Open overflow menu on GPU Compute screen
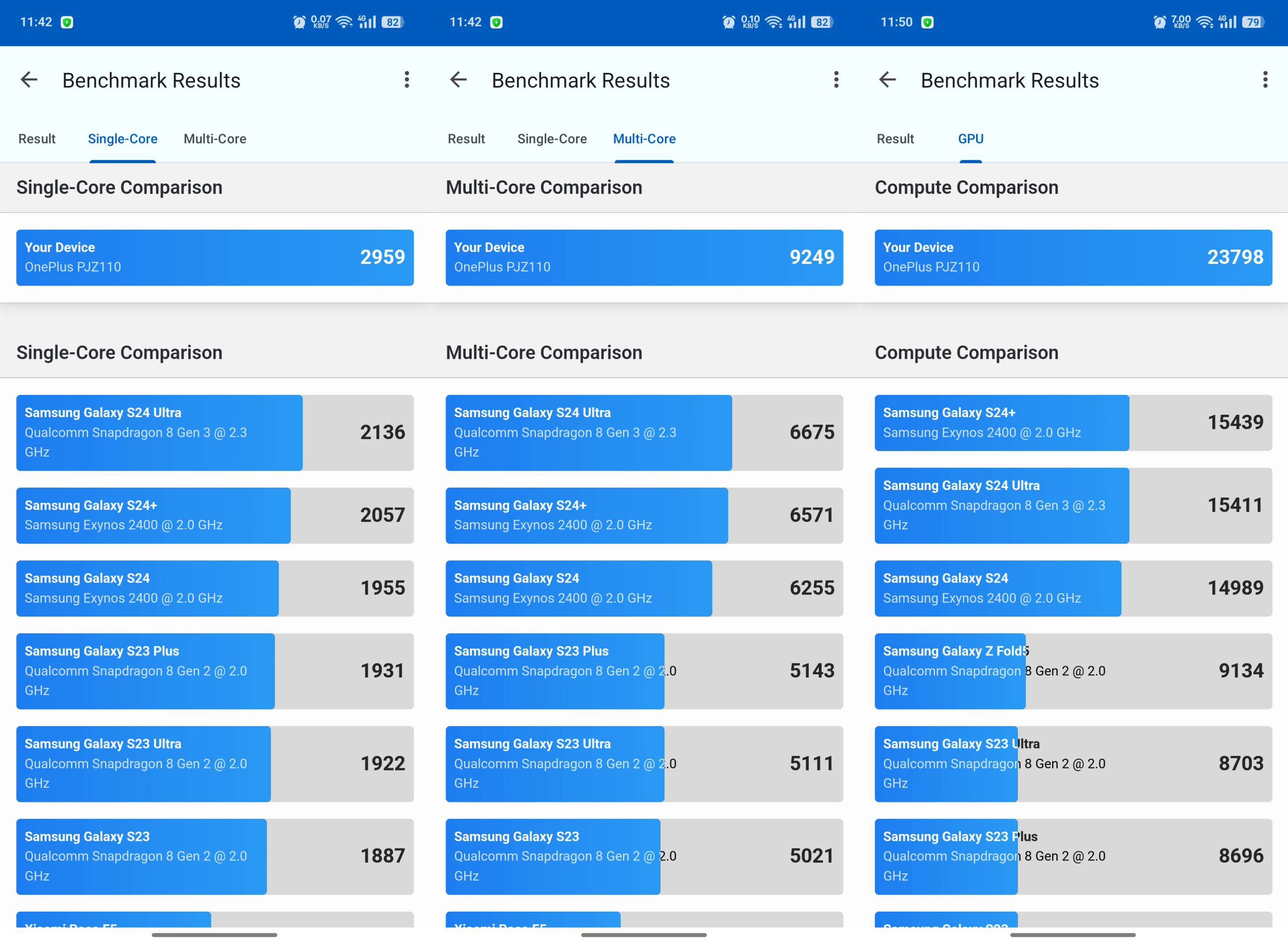1288x943 pixels. point(1265,80)
